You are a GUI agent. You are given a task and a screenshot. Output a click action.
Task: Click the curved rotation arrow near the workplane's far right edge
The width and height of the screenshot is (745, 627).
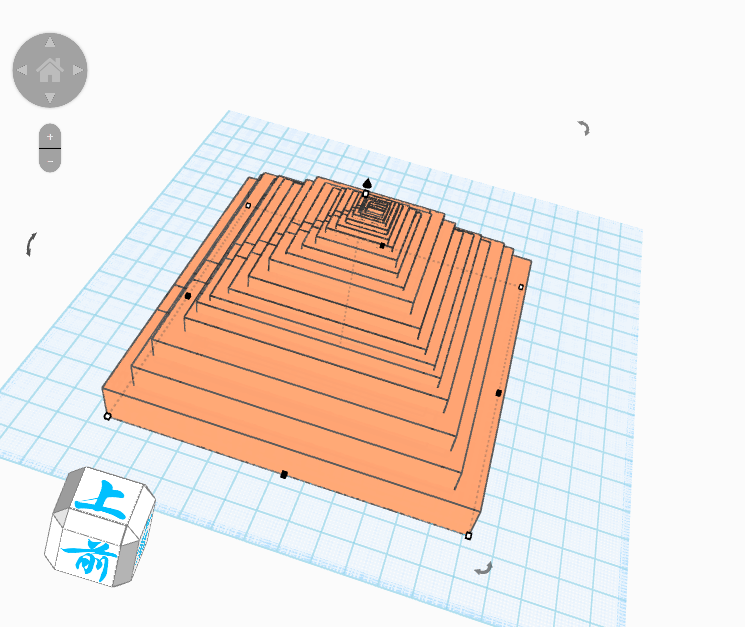click(x=583, y=128)
